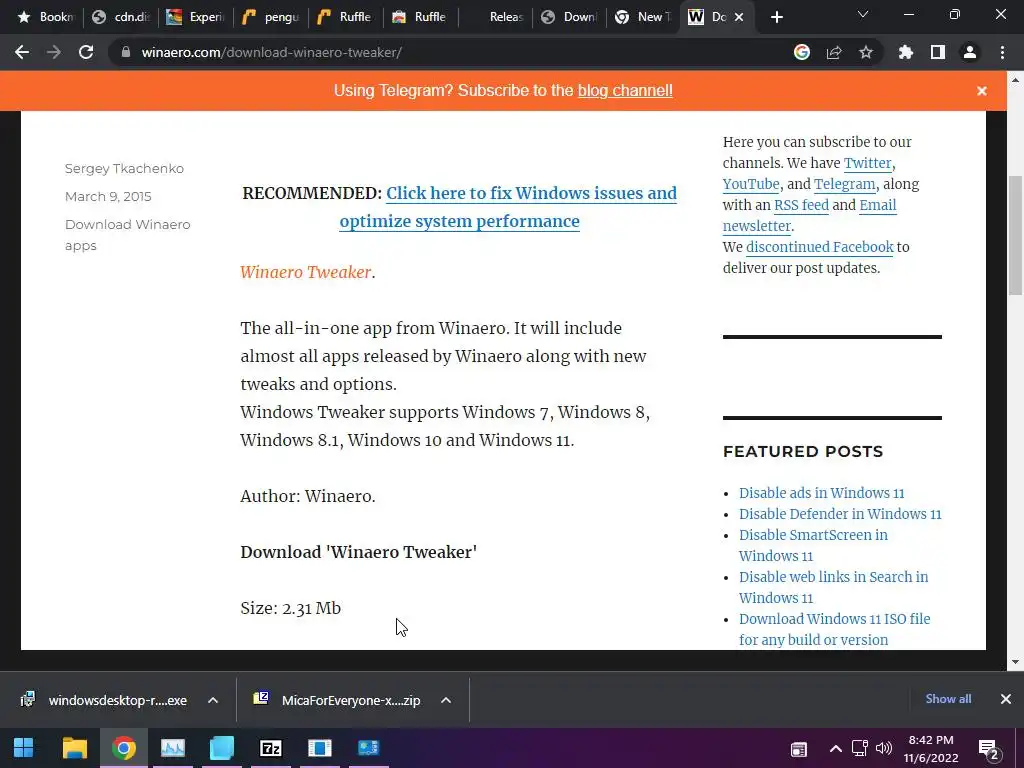This screenshot has height=768, width=1024.
Task: Switch to the pengu tab
Action: (271, 17)
